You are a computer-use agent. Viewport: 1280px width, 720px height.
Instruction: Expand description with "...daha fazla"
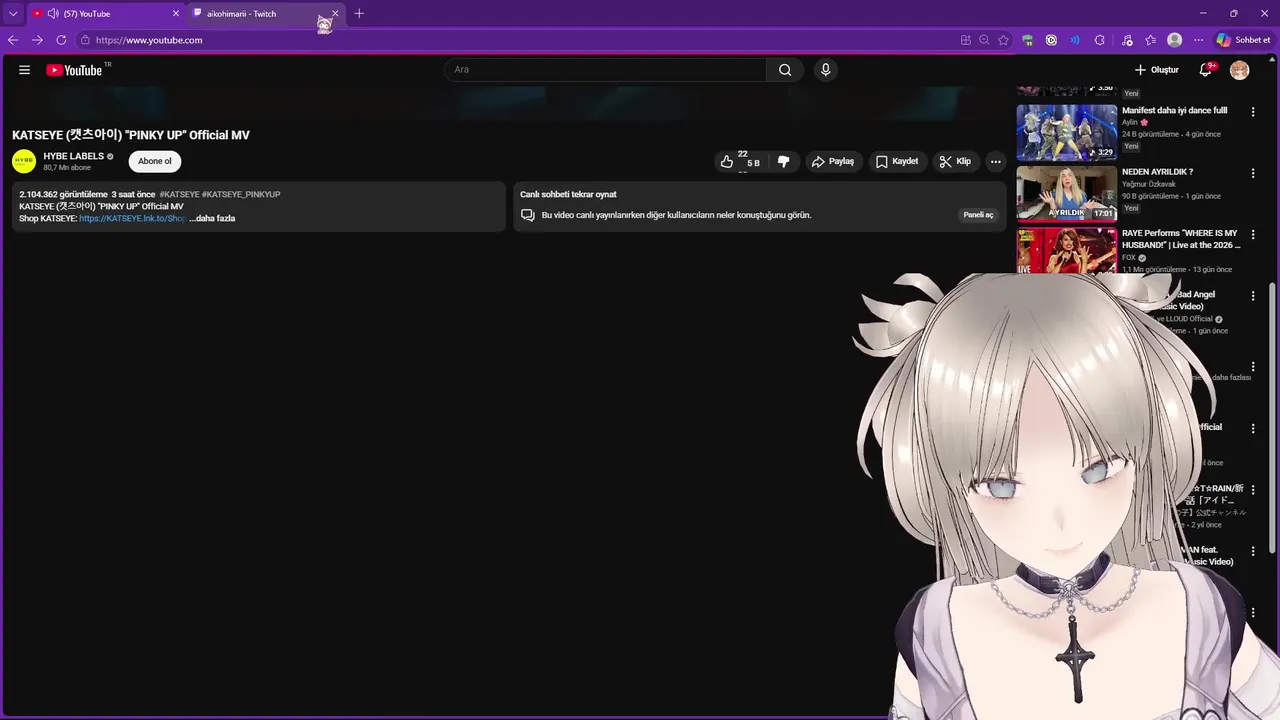pyautogui.click(x=212, y=218)
